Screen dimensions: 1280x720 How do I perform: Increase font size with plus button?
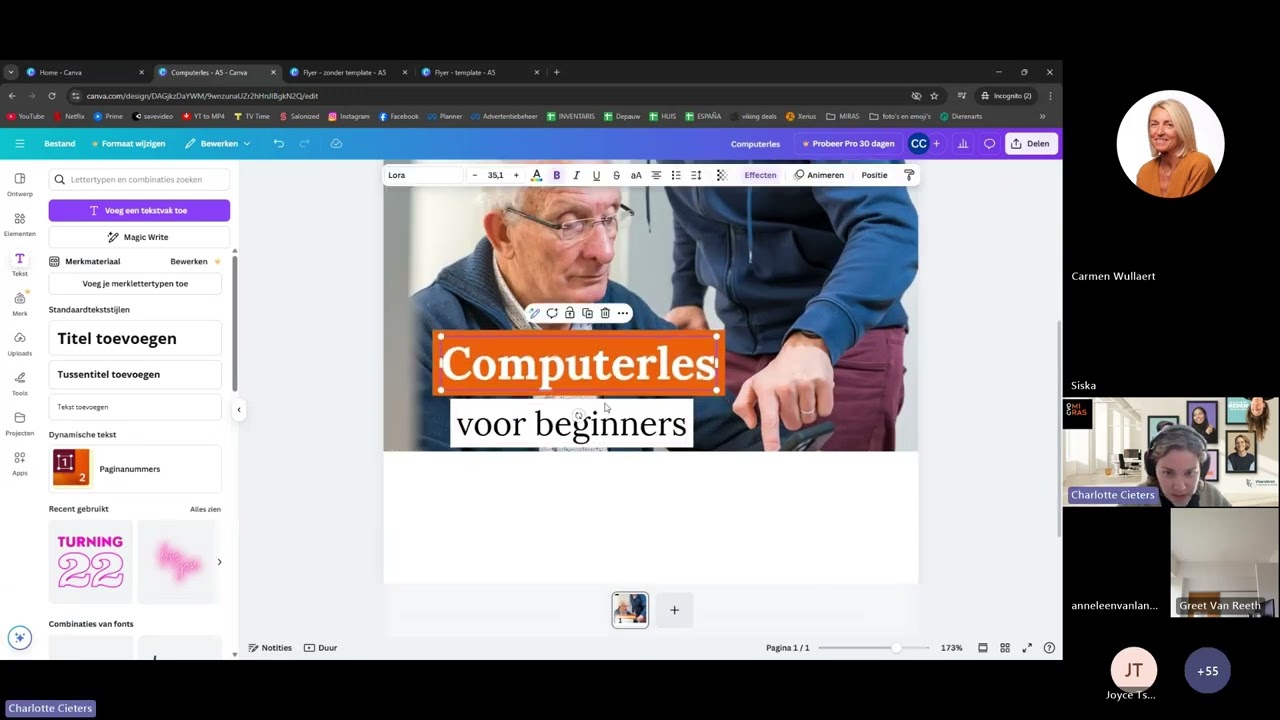(x=516, y=175)
